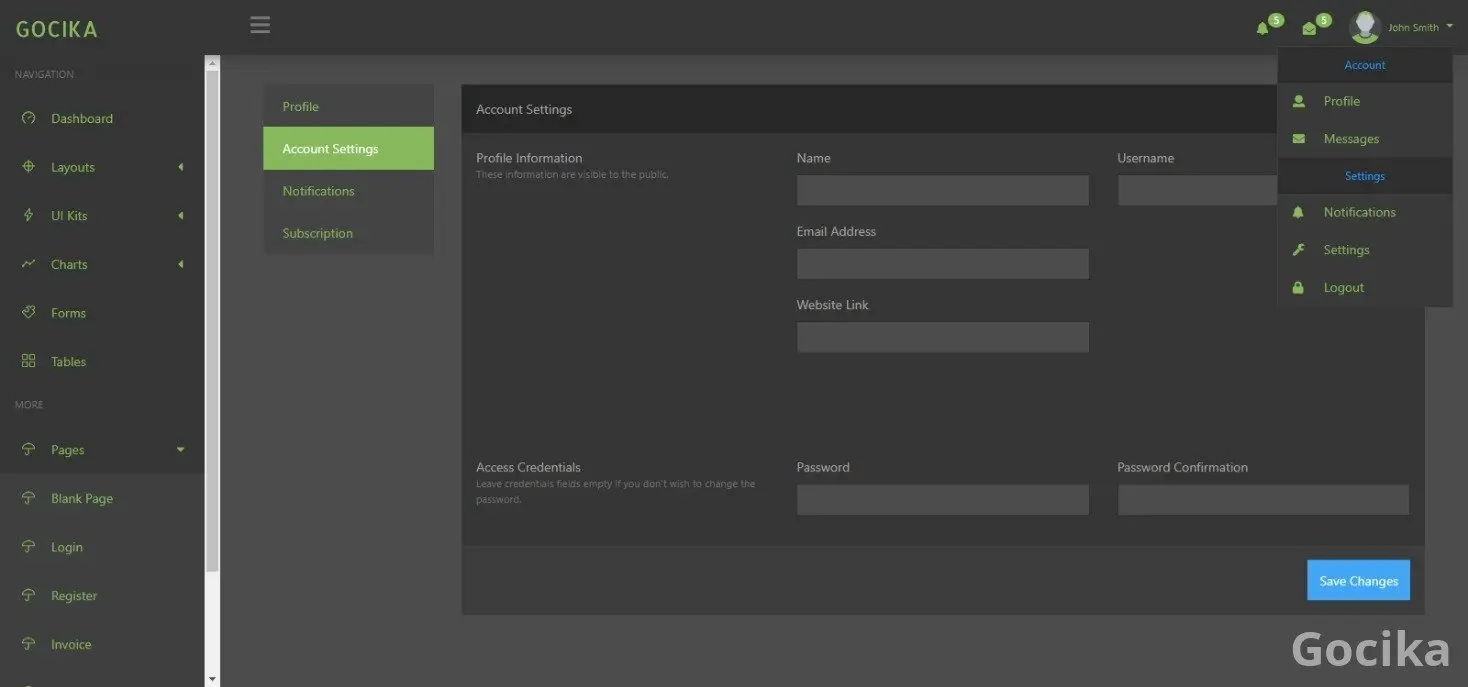Viewport: 1468px width, 687px height.
Task: Select Messages in the account dropdown
Action: click(1351, 139)
